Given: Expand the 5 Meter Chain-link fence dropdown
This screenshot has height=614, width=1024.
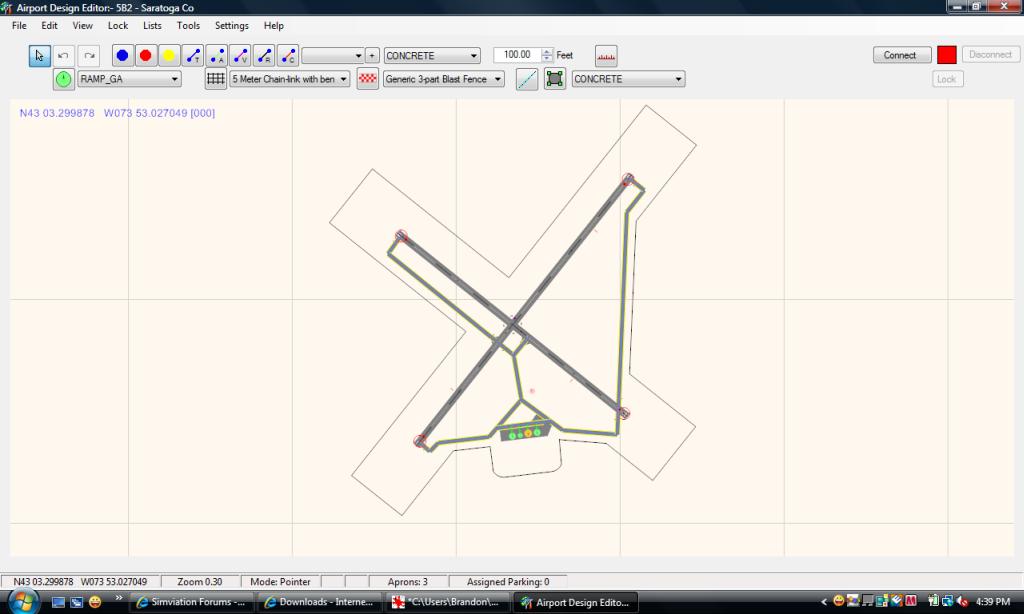Looking at the screenshot, I should pyautogui.click(x=344, y=79).
